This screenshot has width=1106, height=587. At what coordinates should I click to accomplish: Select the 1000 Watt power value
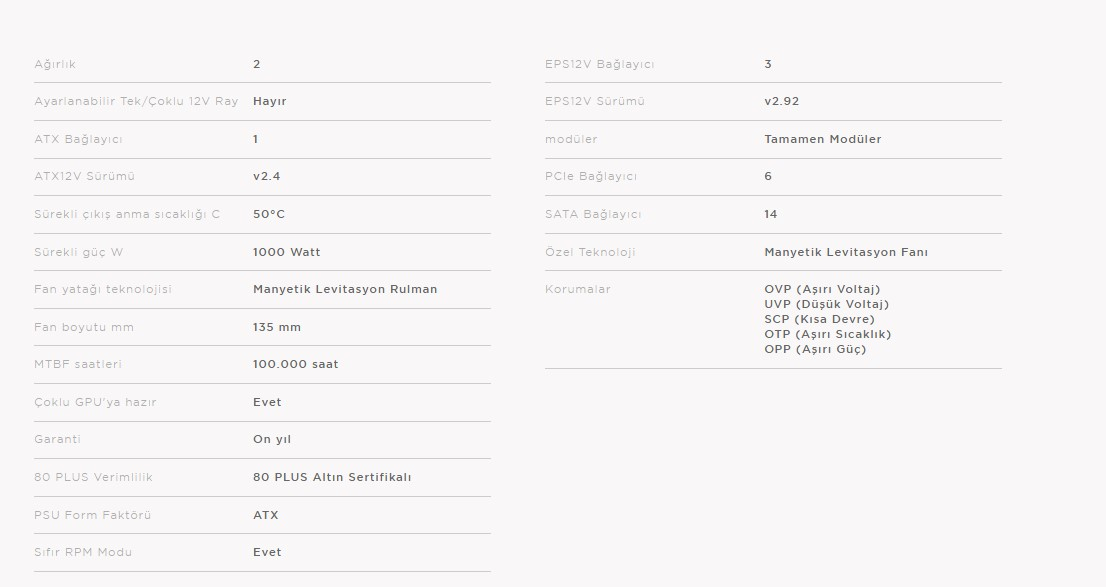(x=286, y=252)
